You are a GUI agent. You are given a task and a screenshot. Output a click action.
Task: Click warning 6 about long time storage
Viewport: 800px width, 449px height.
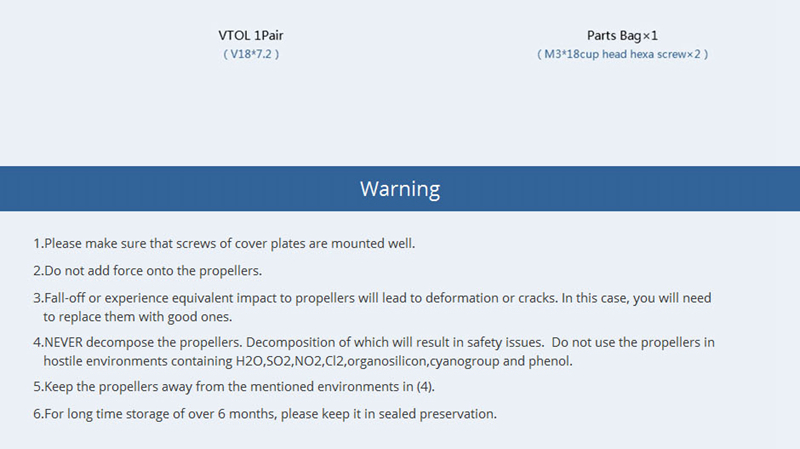pyautogui.click(x=265, y=413)
